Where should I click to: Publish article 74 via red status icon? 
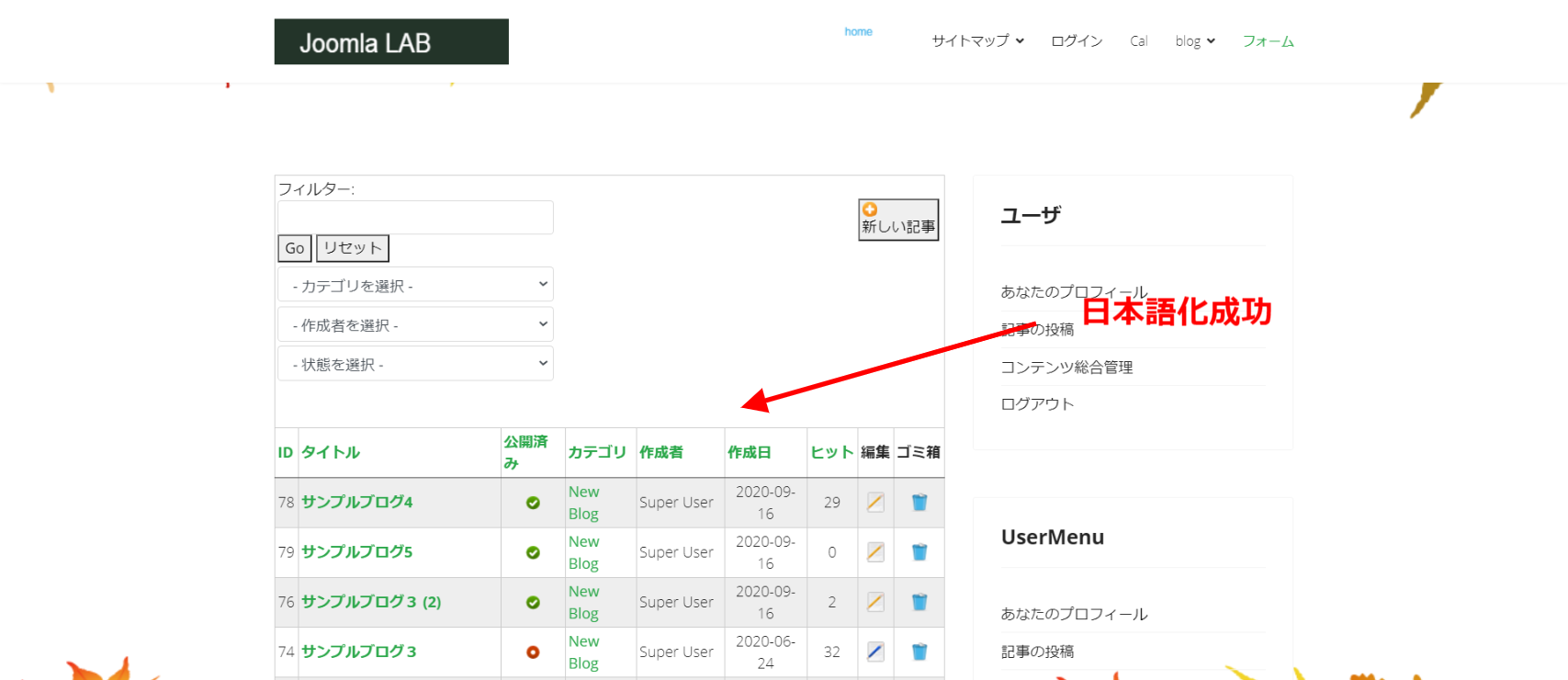(533, 652)
